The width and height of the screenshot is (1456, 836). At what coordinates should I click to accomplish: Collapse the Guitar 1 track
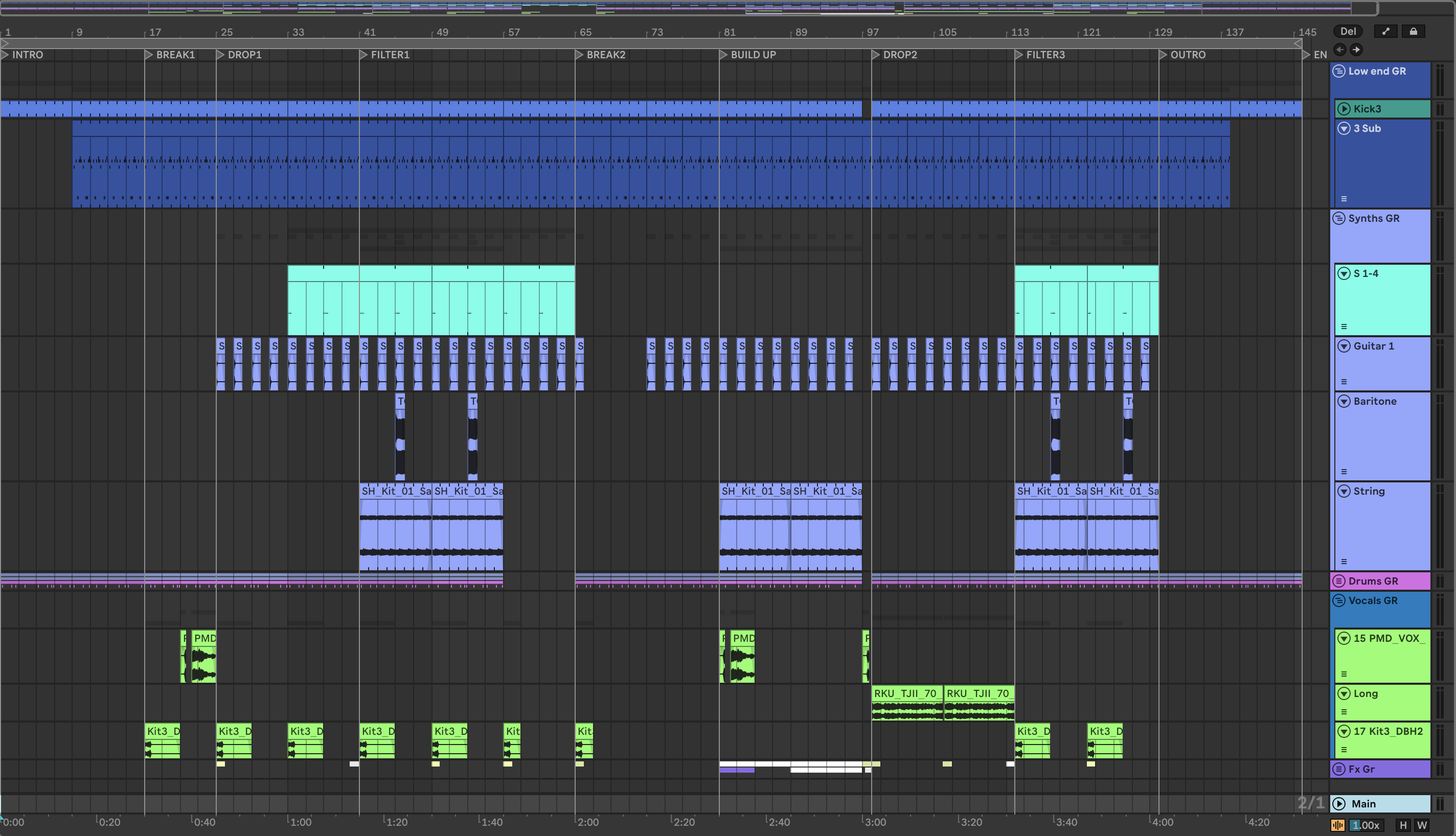pos(1344,346)
